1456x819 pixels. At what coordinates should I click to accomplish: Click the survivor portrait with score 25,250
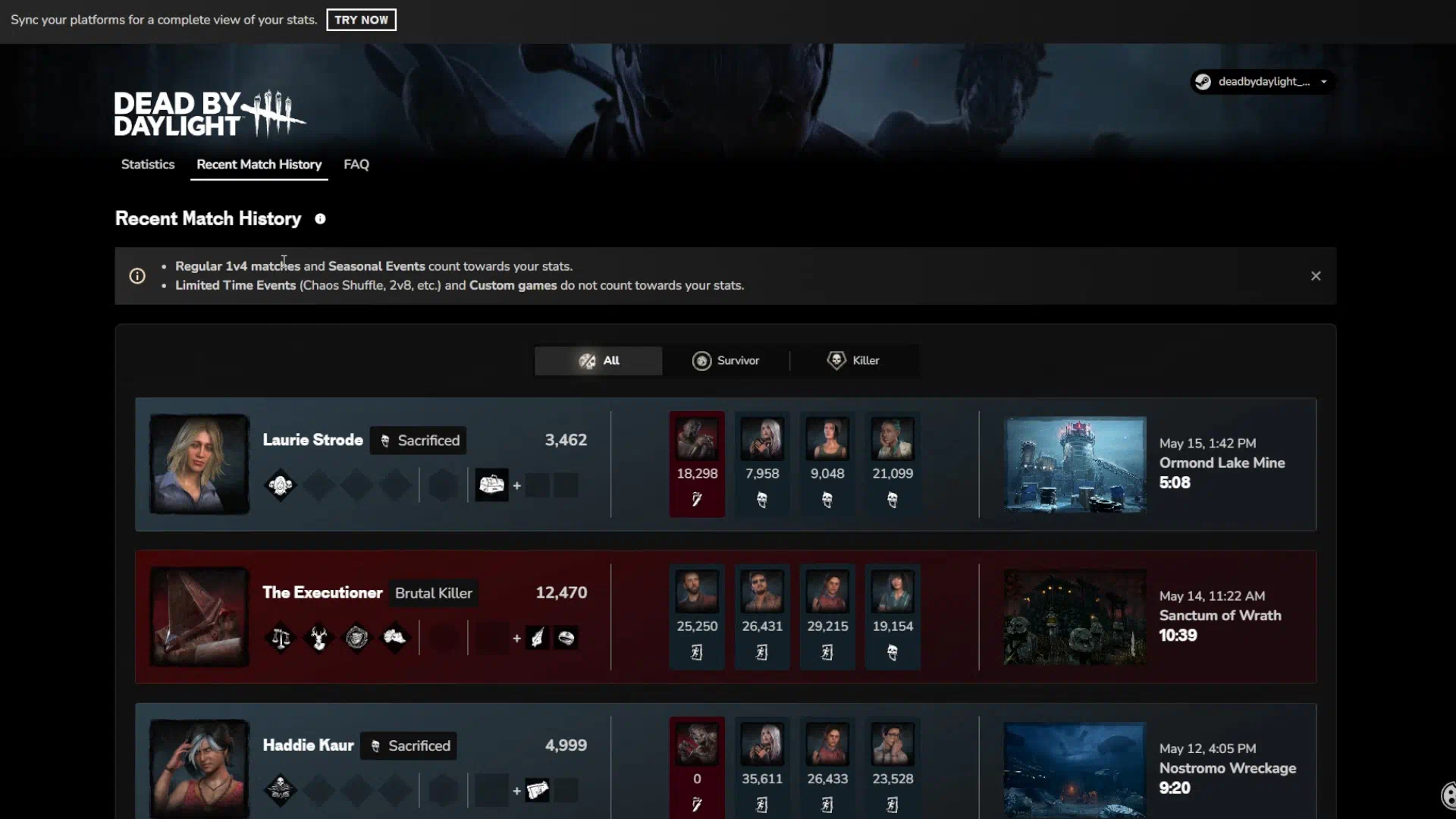[x=697, y=591]
